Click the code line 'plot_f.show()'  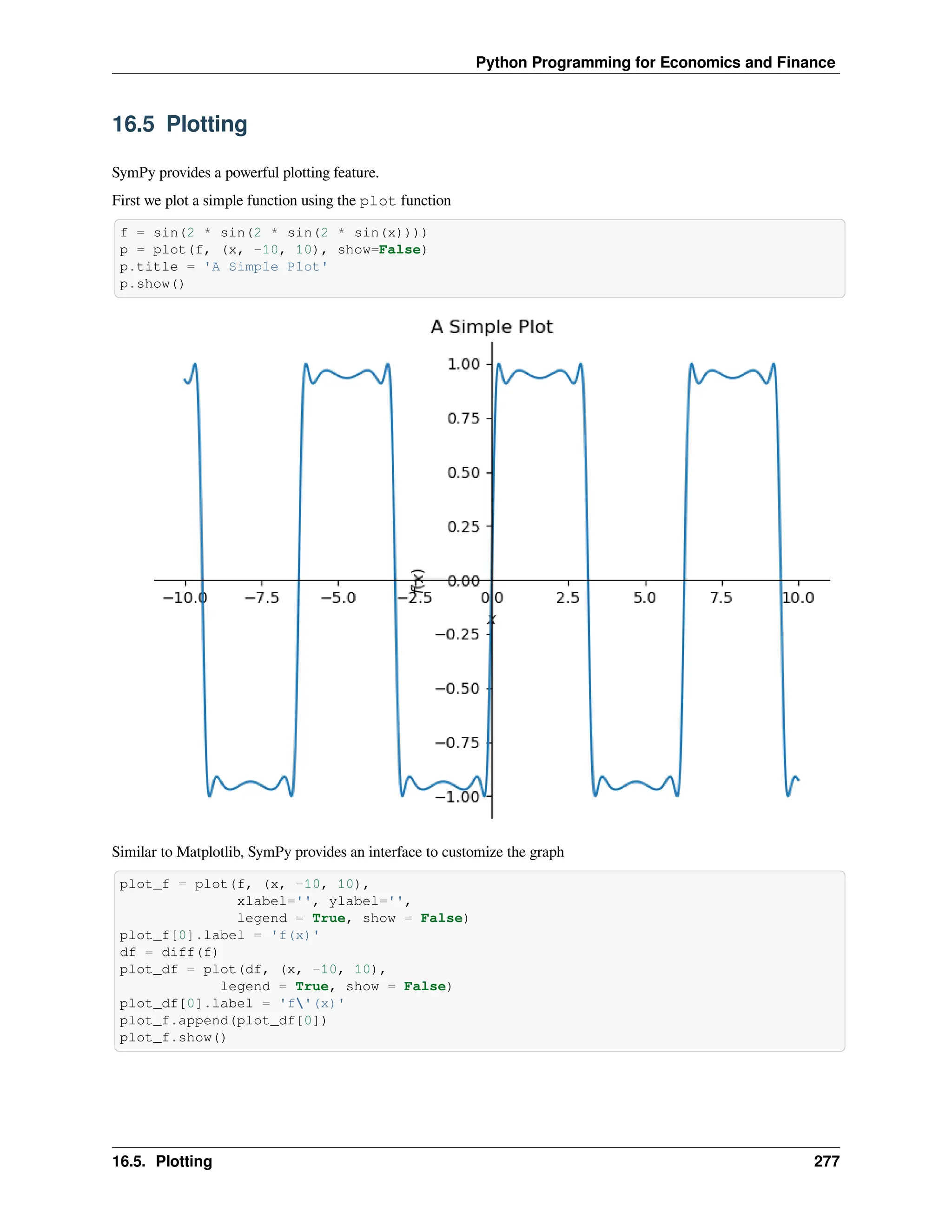(173, 1037)
